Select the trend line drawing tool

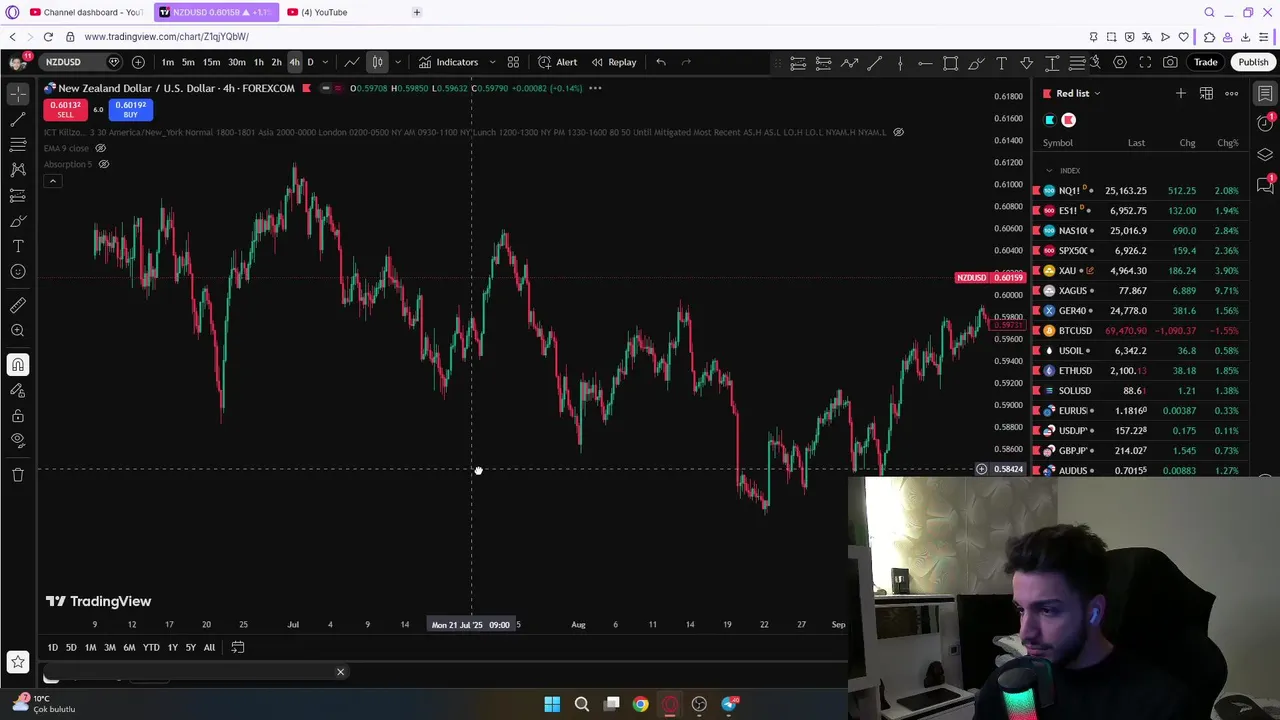[18, 119]
